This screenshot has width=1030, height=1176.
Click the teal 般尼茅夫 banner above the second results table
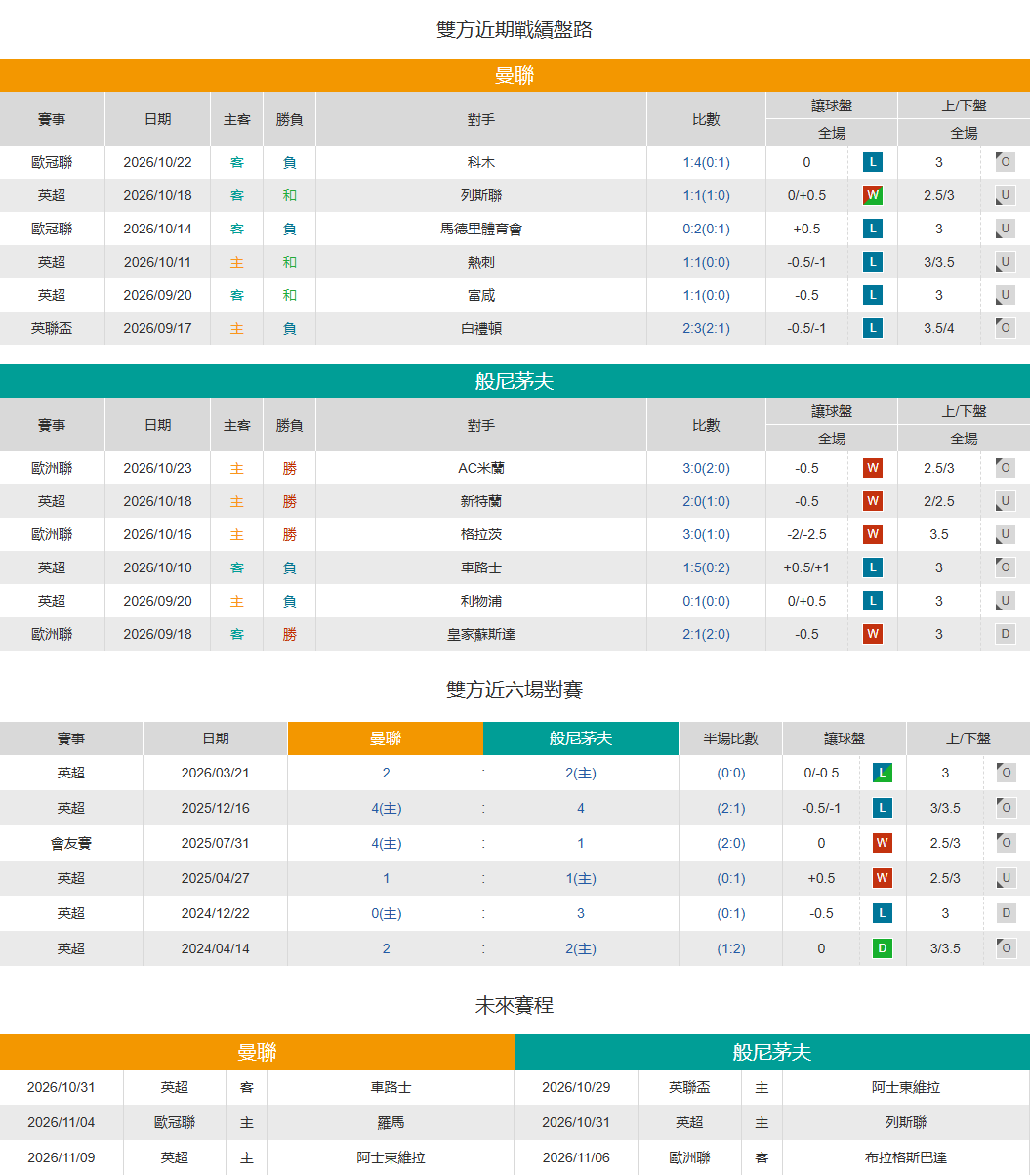coord(515,381)
